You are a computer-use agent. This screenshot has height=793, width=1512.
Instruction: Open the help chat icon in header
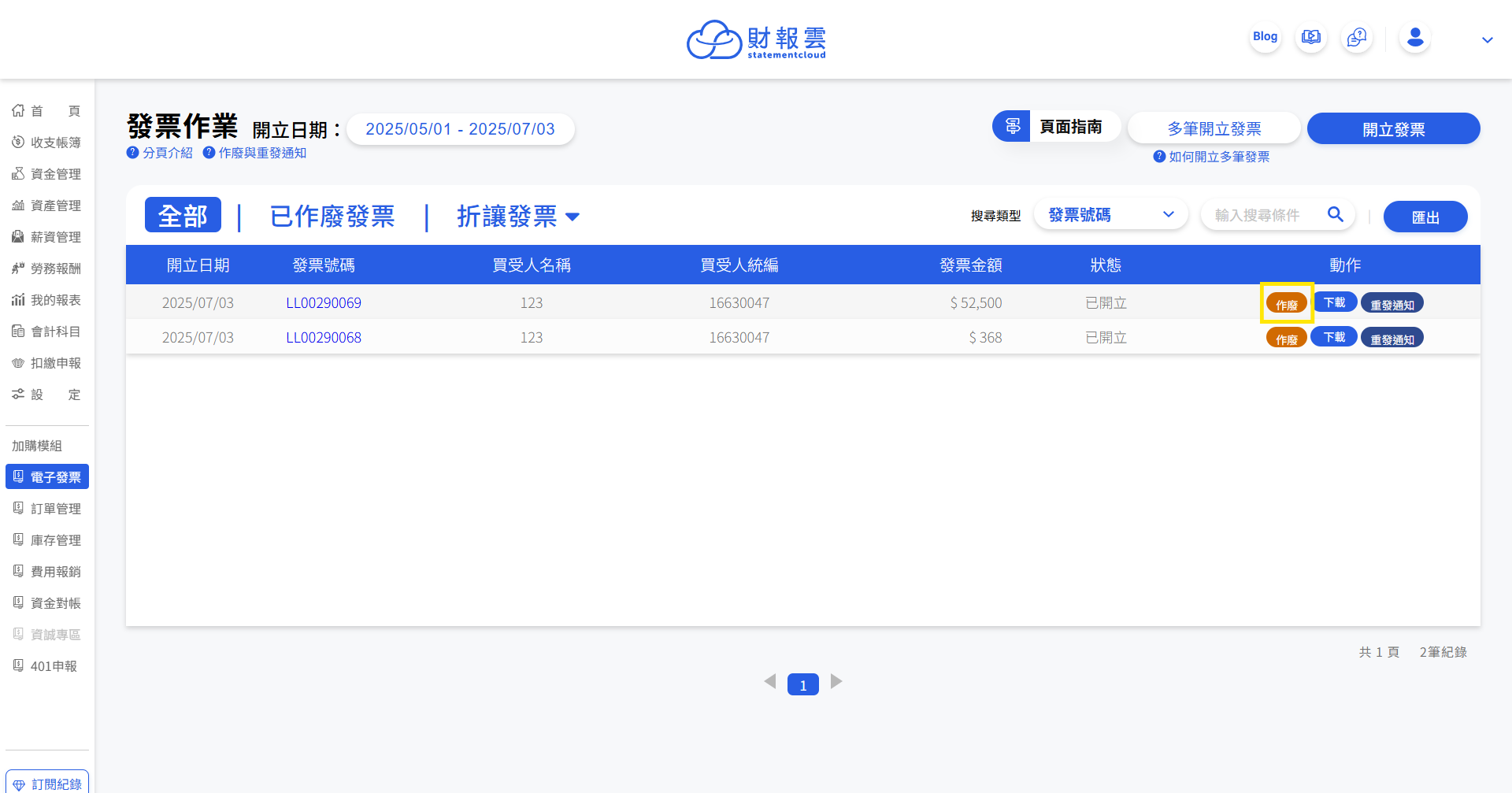tap(1357, 37)
